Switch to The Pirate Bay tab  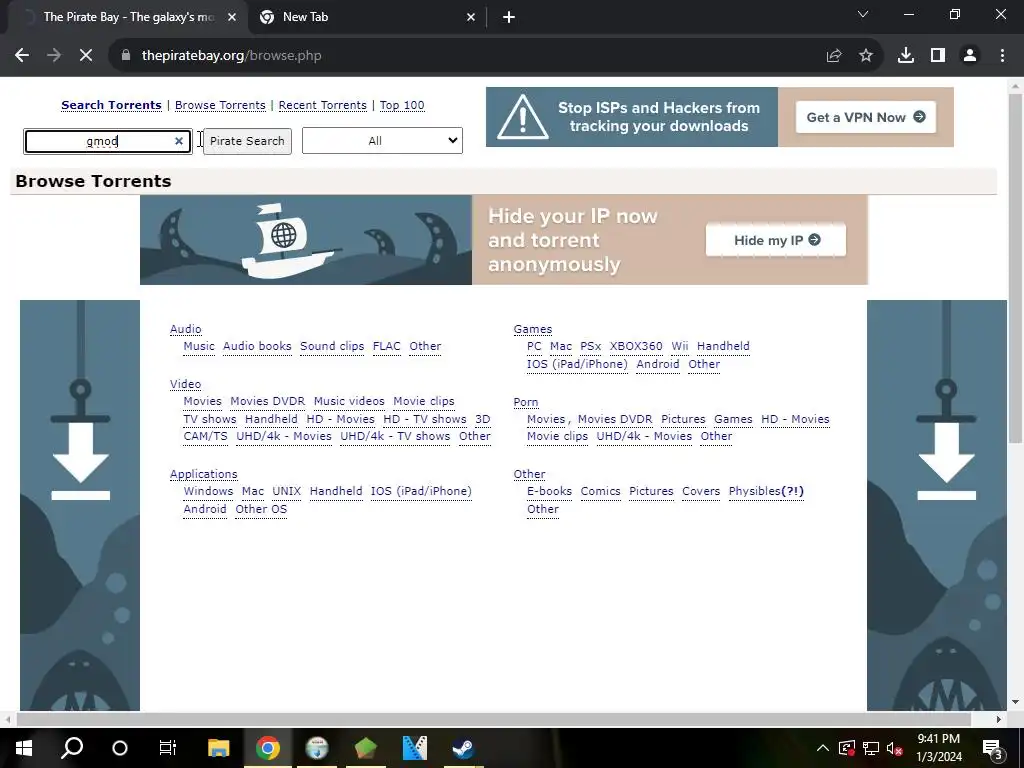tap(129, 17)
